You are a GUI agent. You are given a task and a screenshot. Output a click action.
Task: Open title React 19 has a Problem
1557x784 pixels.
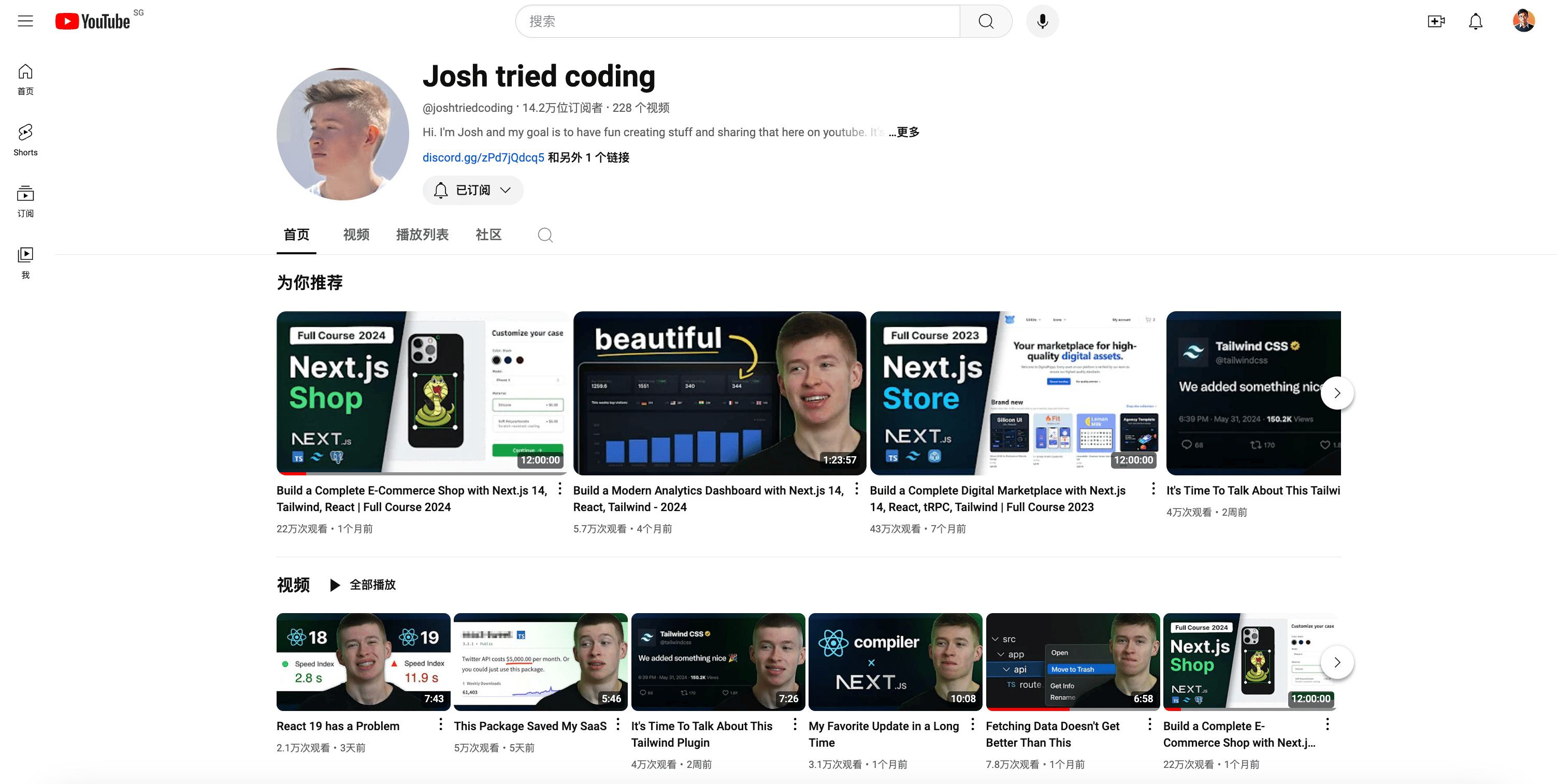338,726
